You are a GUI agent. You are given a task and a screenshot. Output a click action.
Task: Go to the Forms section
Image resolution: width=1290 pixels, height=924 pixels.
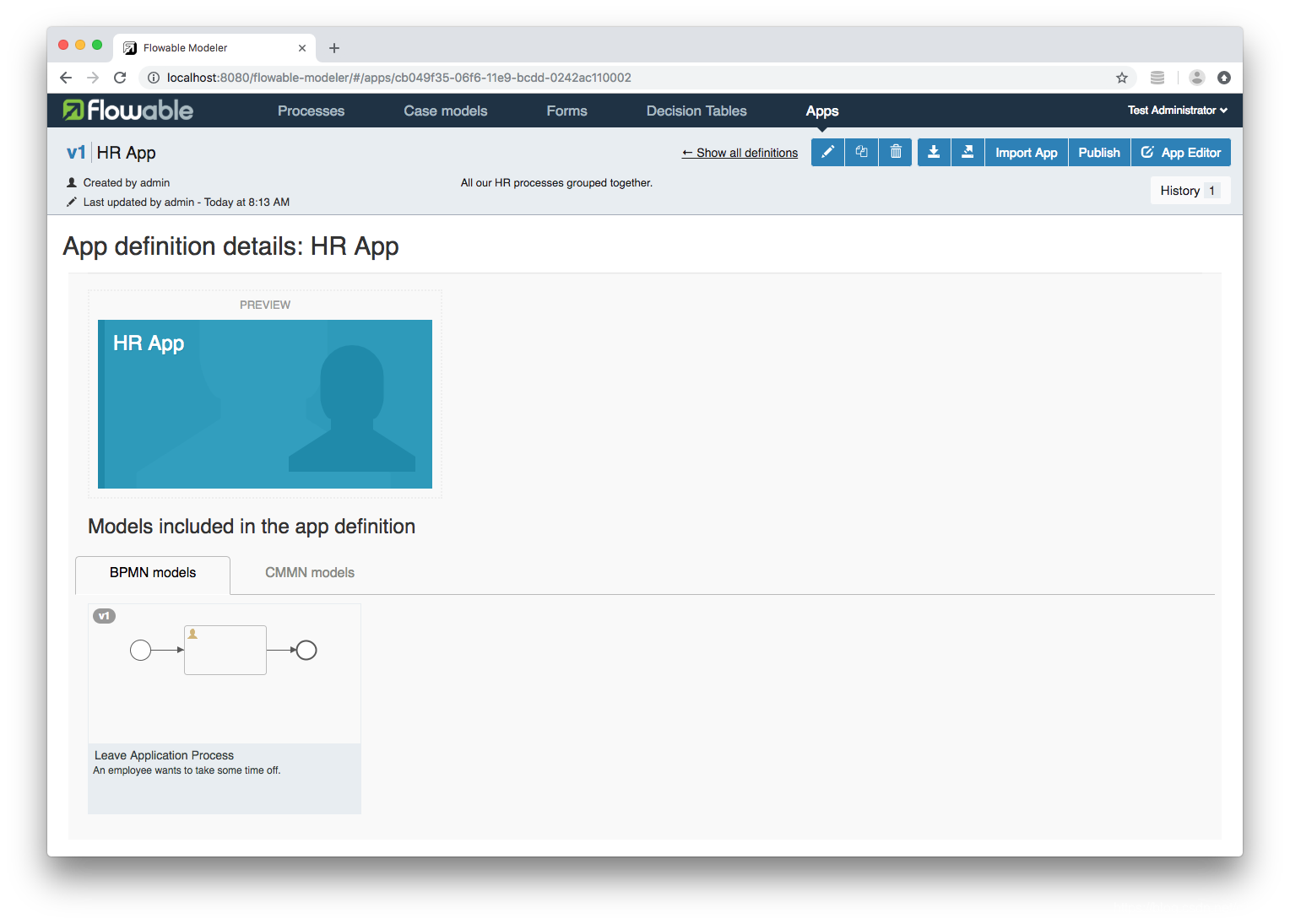[x=566, y=111]
